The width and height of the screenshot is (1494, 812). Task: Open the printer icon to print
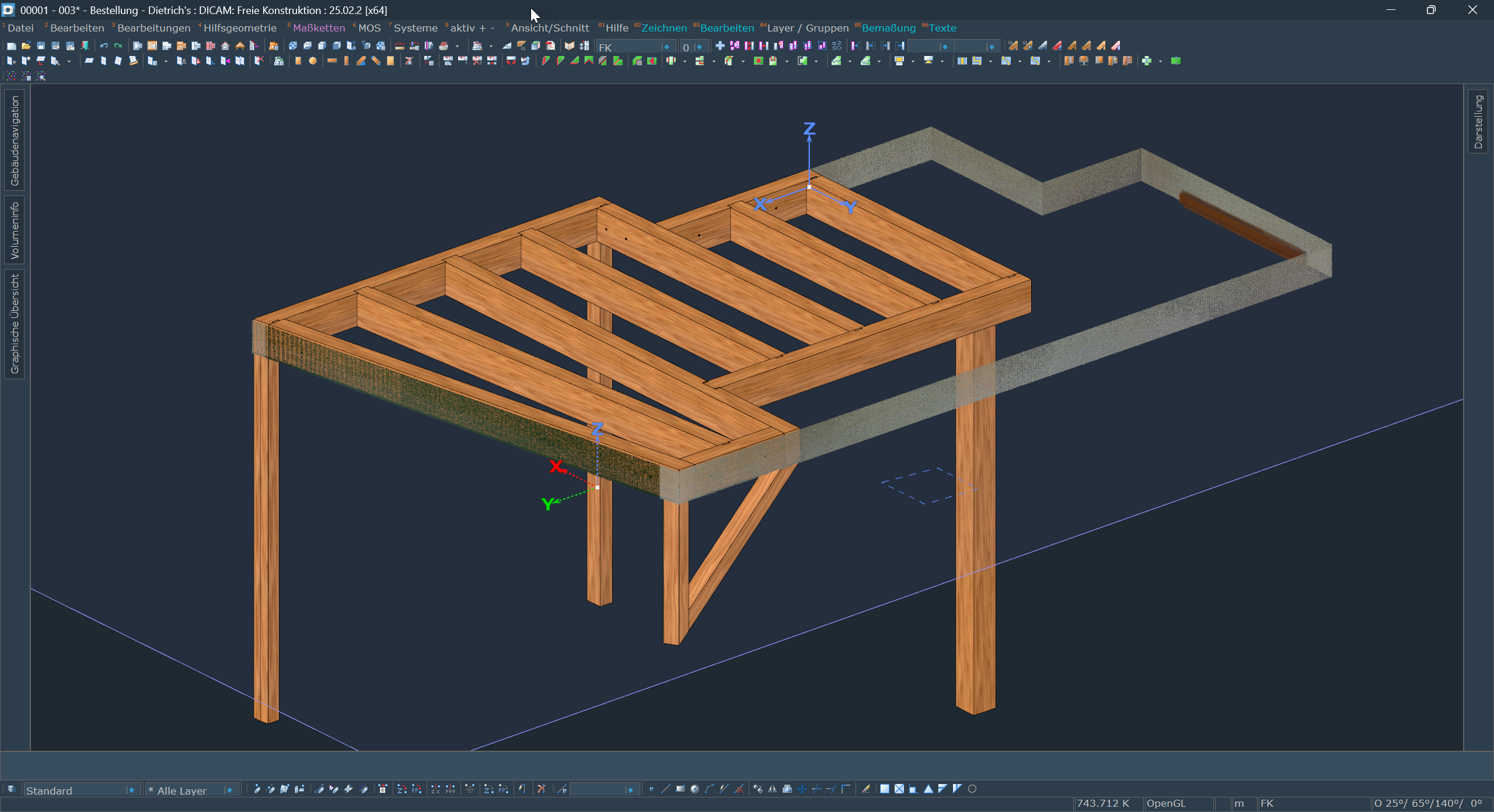point(444,46)
